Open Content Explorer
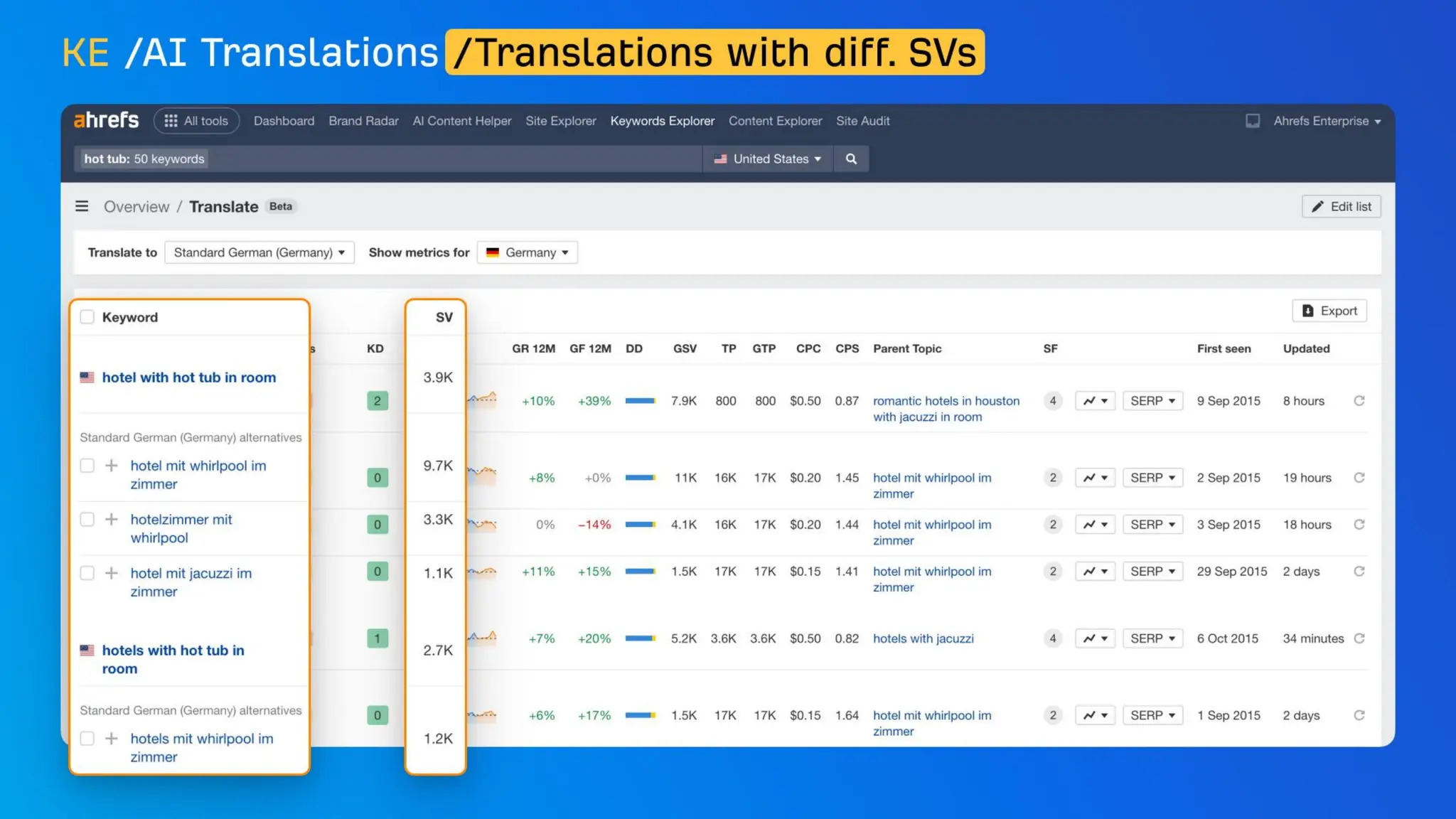This screenshot has width=1456, height=819. click(775, 121)
